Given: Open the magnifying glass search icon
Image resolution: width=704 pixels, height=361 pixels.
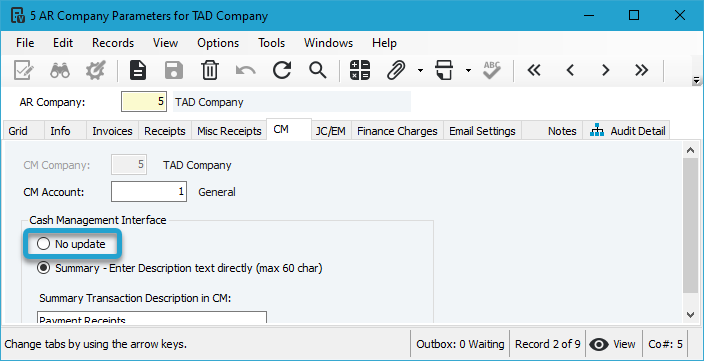Looking at the screenshot, I should (x=317, y=70).
